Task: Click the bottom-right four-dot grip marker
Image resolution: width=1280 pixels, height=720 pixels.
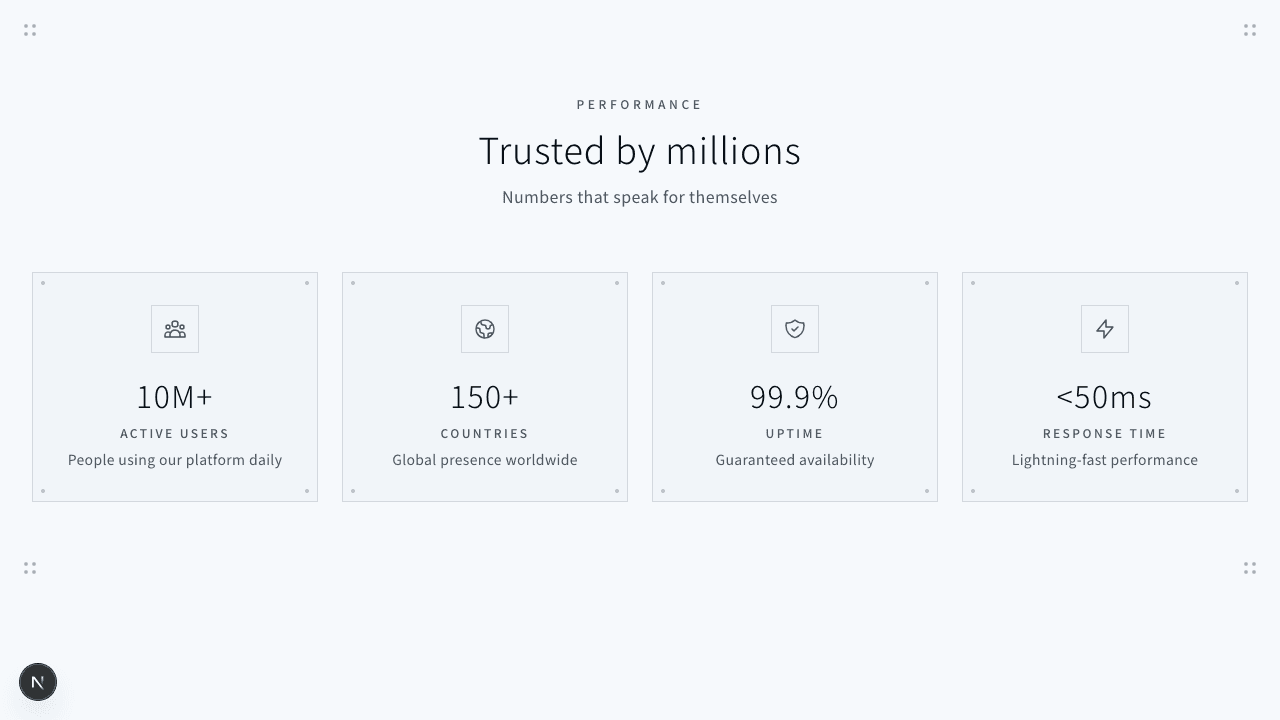Action: click(x=1250, y=568)
